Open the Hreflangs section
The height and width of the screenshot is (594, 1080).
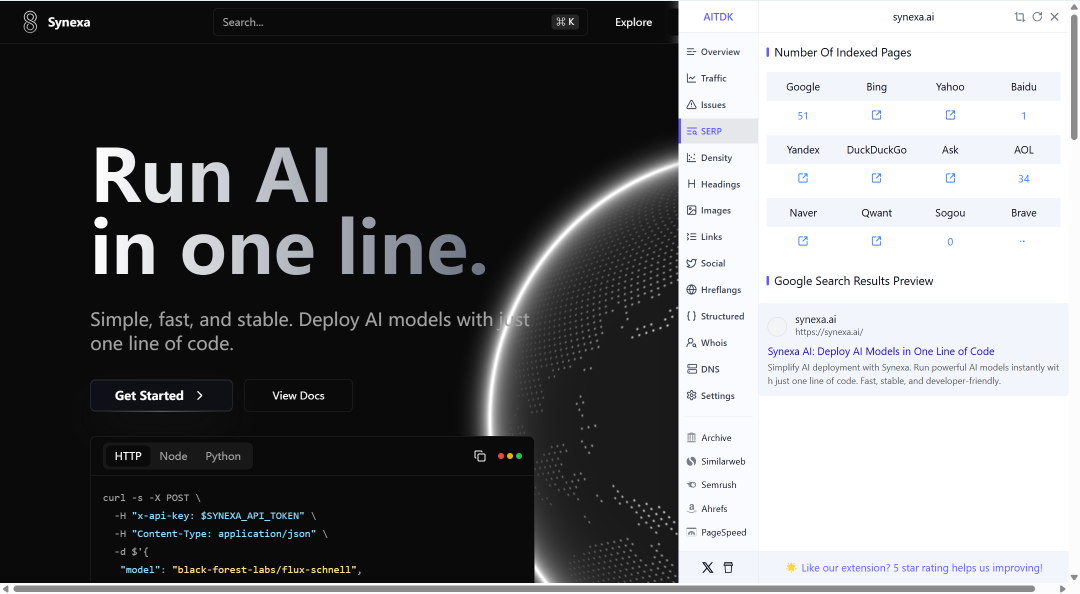point(718,290)
